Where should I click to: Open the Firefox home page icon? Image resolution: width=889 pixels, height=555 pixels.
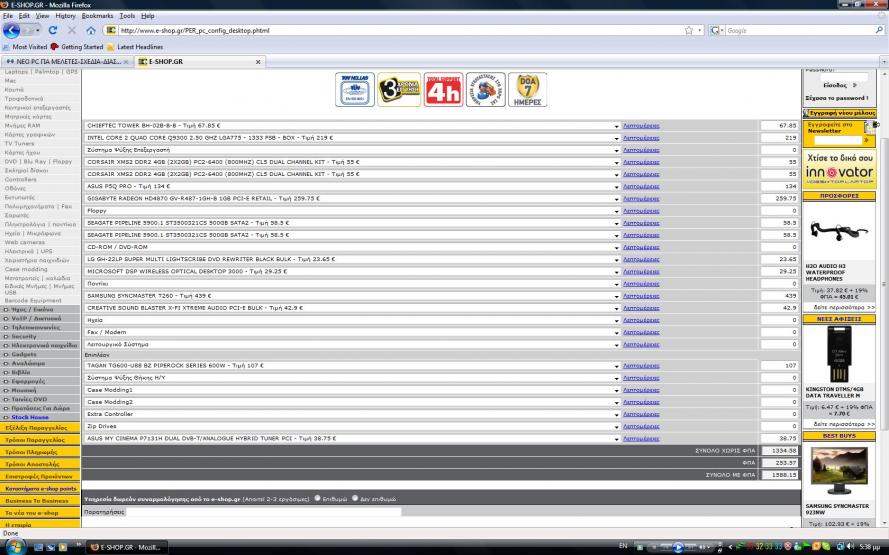(91, 30)
